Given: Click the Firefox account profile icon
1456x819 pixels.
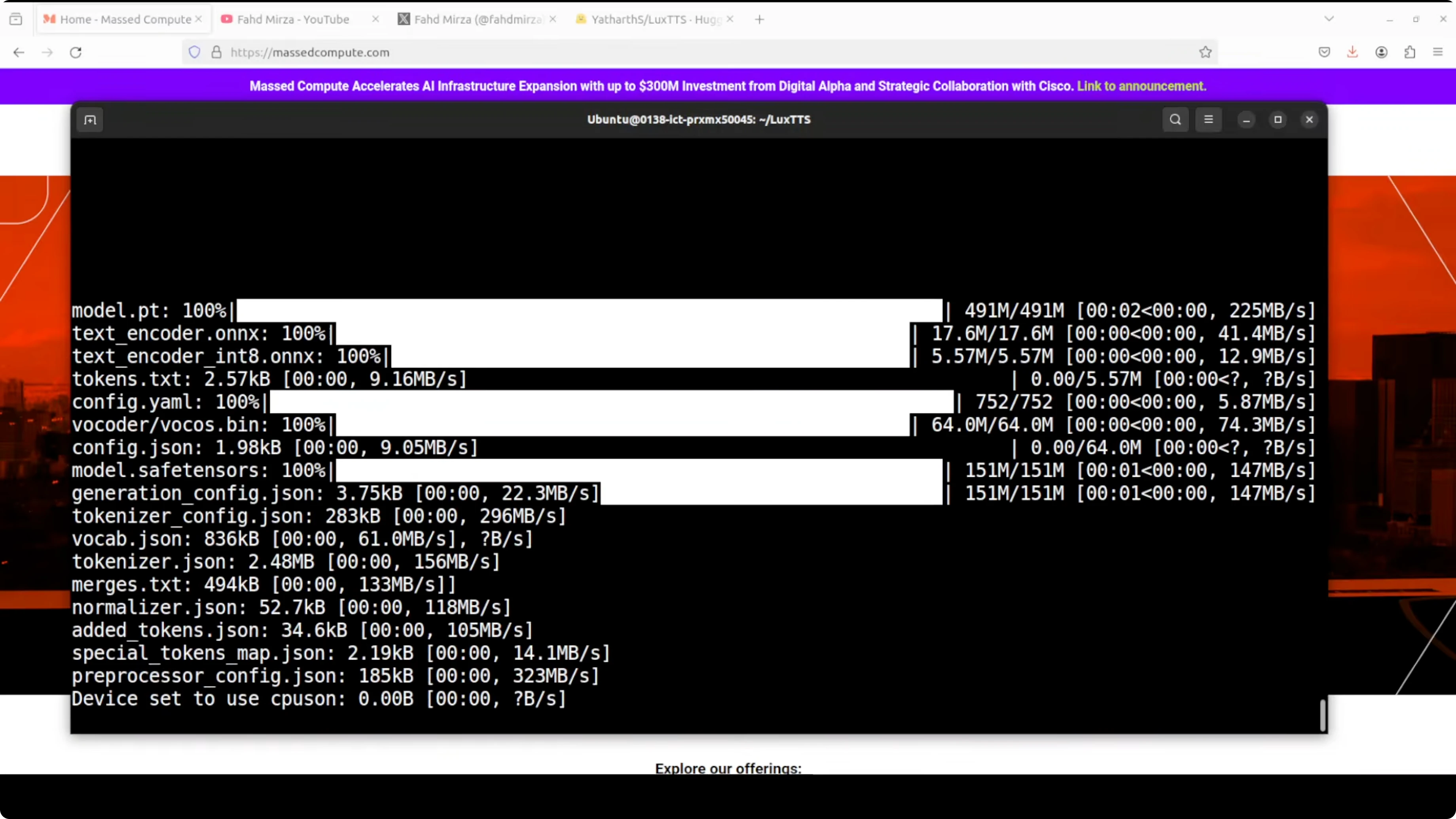Looking at the screenshot, I should [x=1381, y=53].
